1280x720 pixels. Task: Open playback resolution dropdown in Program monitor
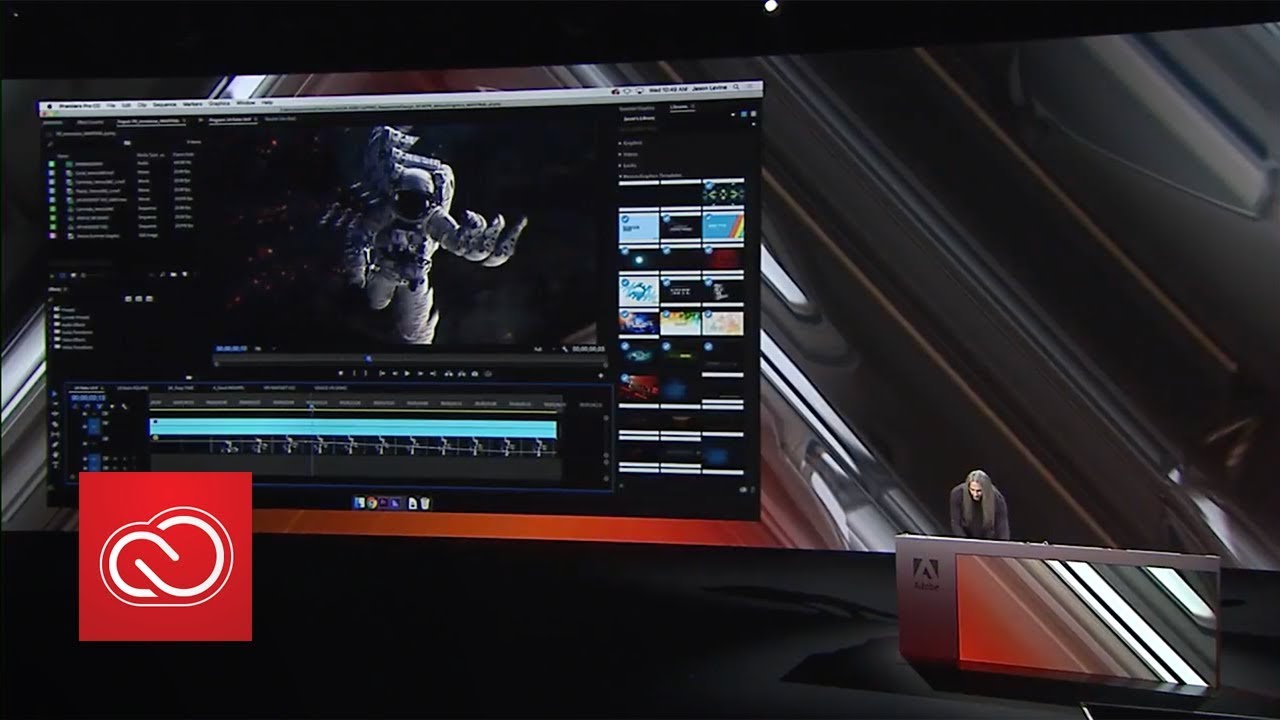(545, 349)
